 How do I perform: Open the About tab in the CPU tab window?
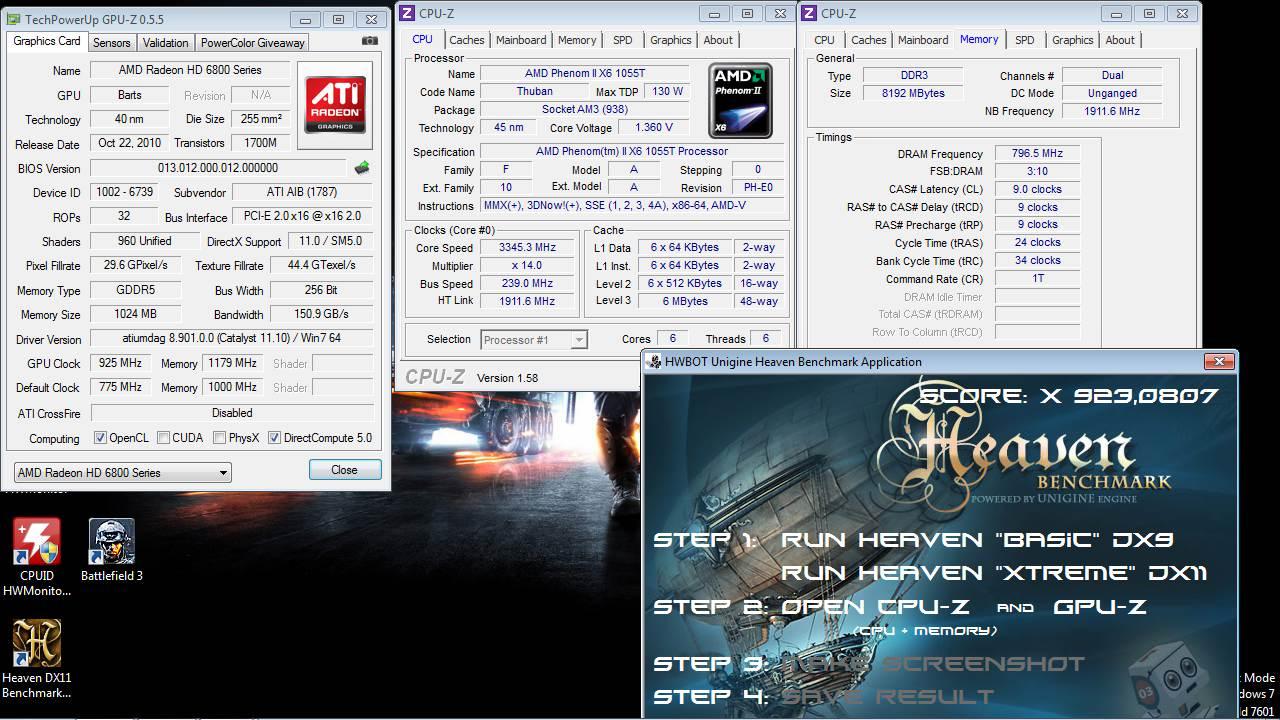click(718, 40)
